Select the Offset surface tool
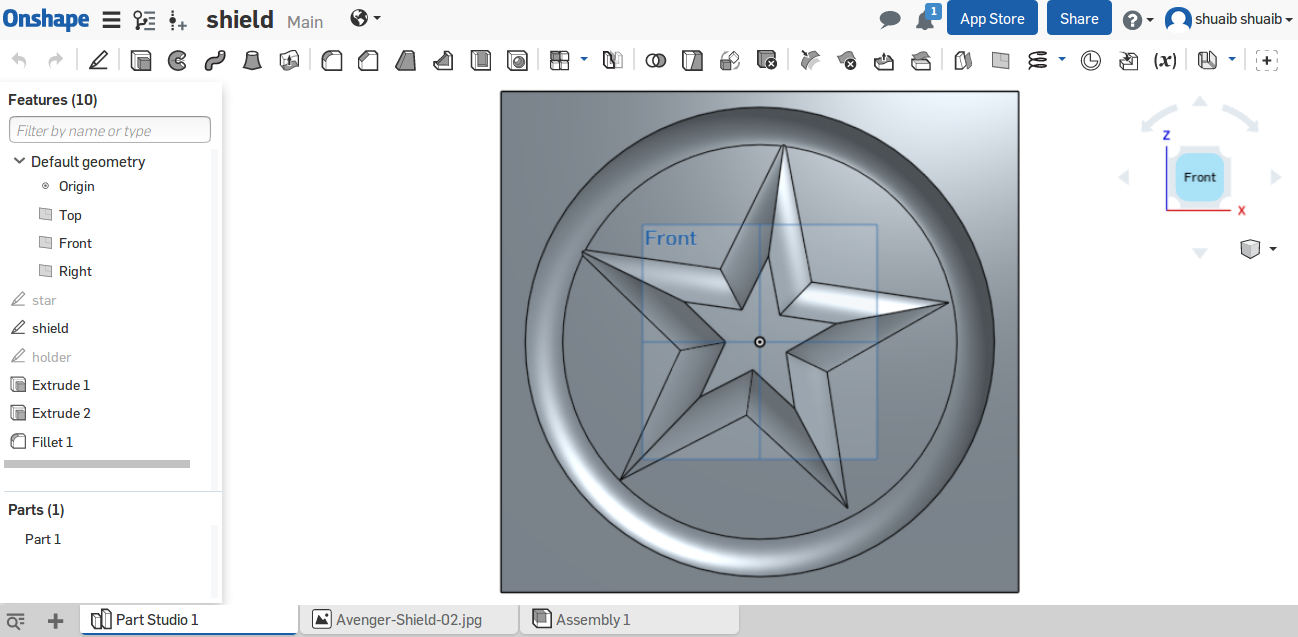1298x637 pixels. pos(963,61)
